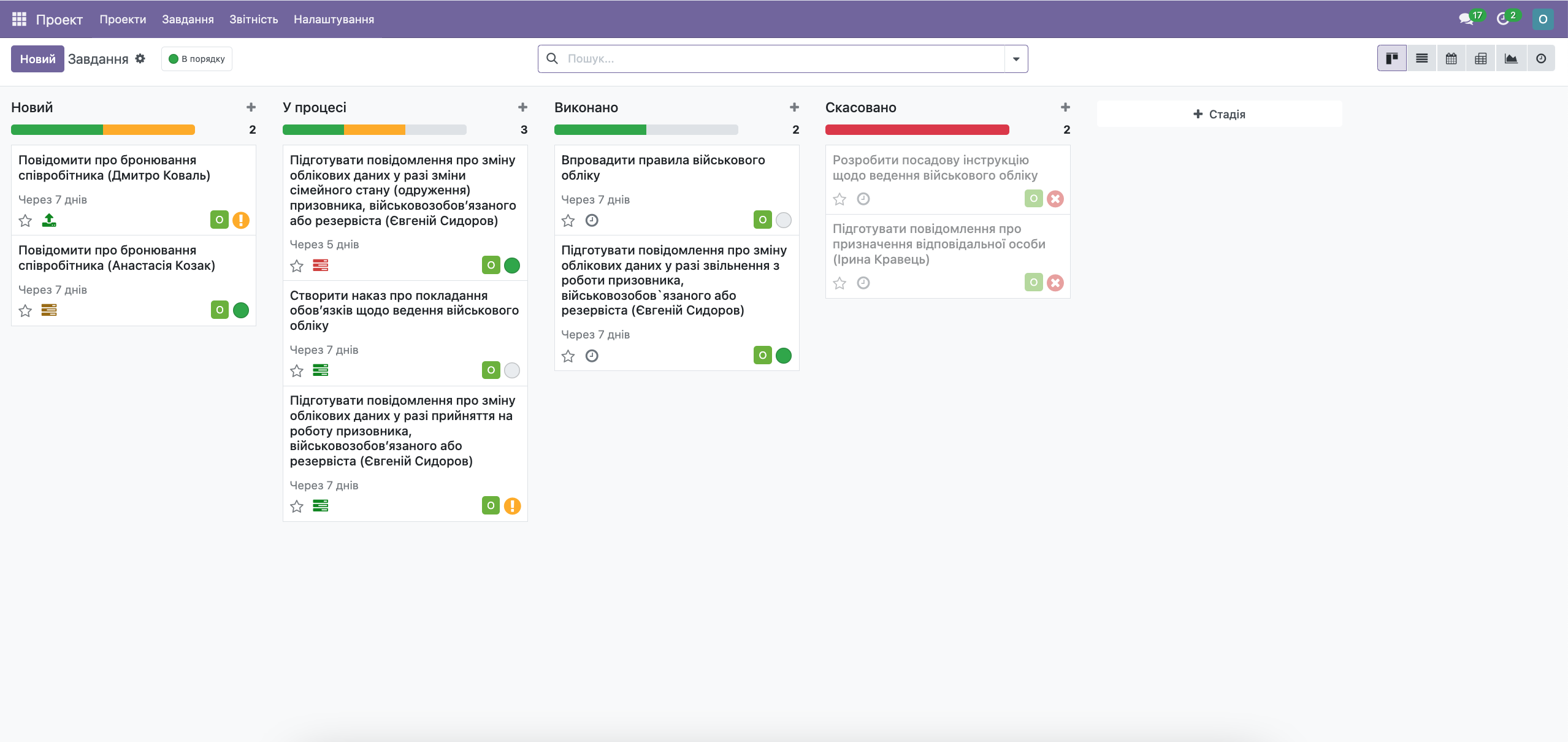Screen dimensions: 1568x742
Task: Open the Завдання settings gear
Action: [x=140, y=58]
